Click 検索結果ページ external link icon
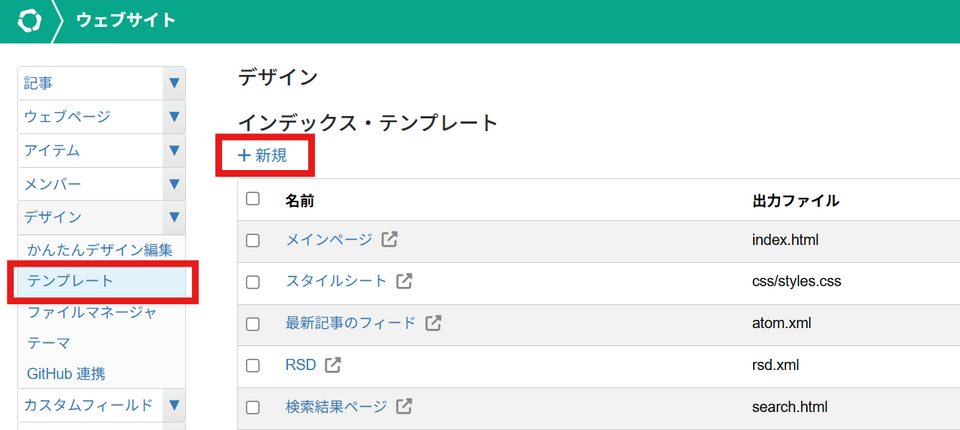 (404, 407)
